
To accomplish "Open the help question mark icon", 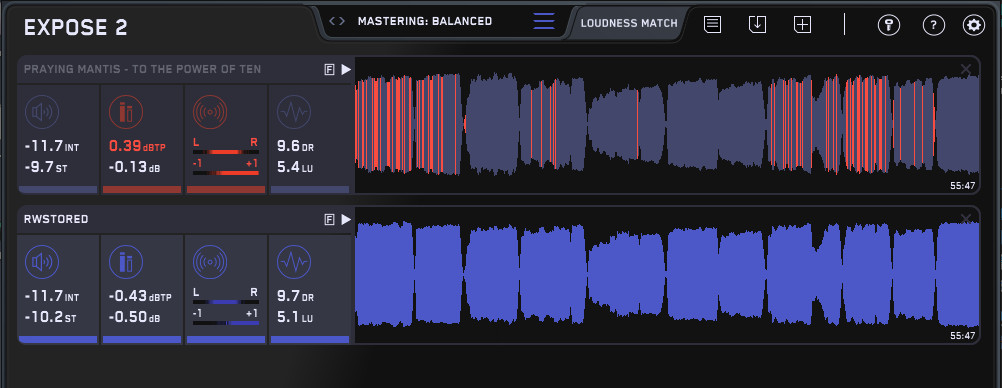I will coord(934,26).
